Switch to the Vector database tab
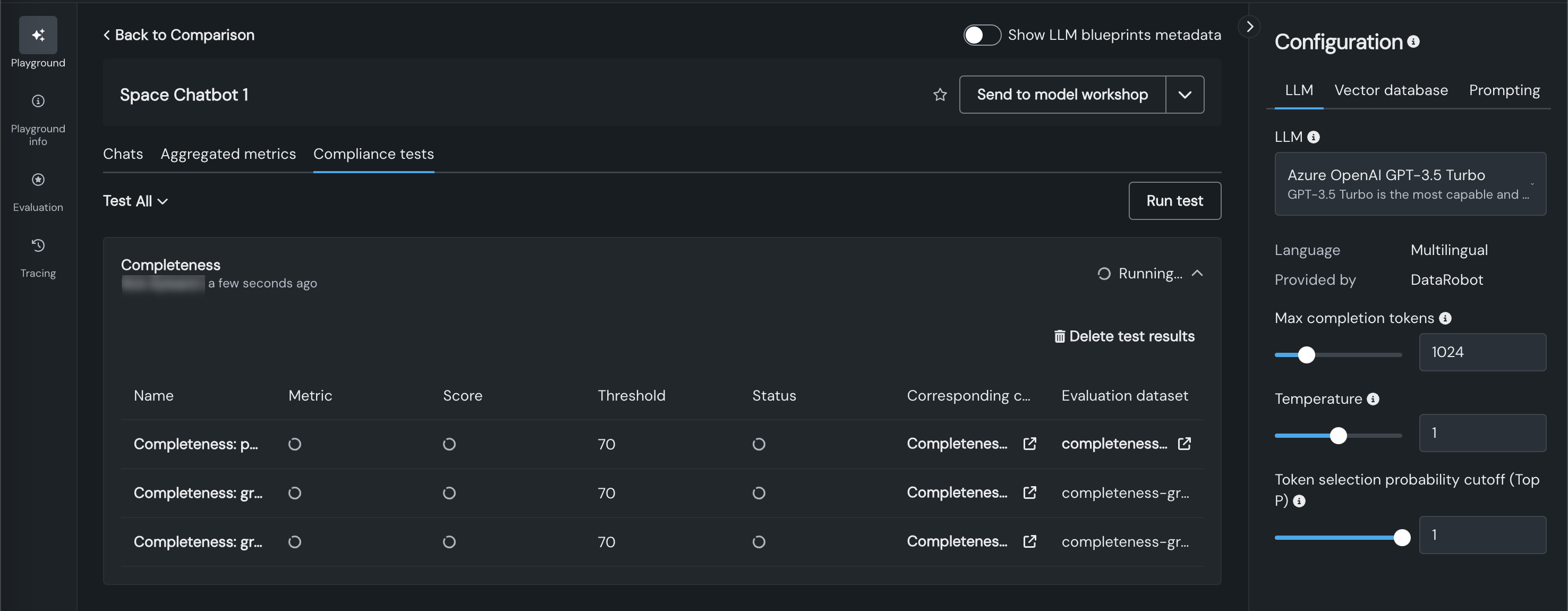The width and height of the screenshot is (1568, 611). [1391, 91]
